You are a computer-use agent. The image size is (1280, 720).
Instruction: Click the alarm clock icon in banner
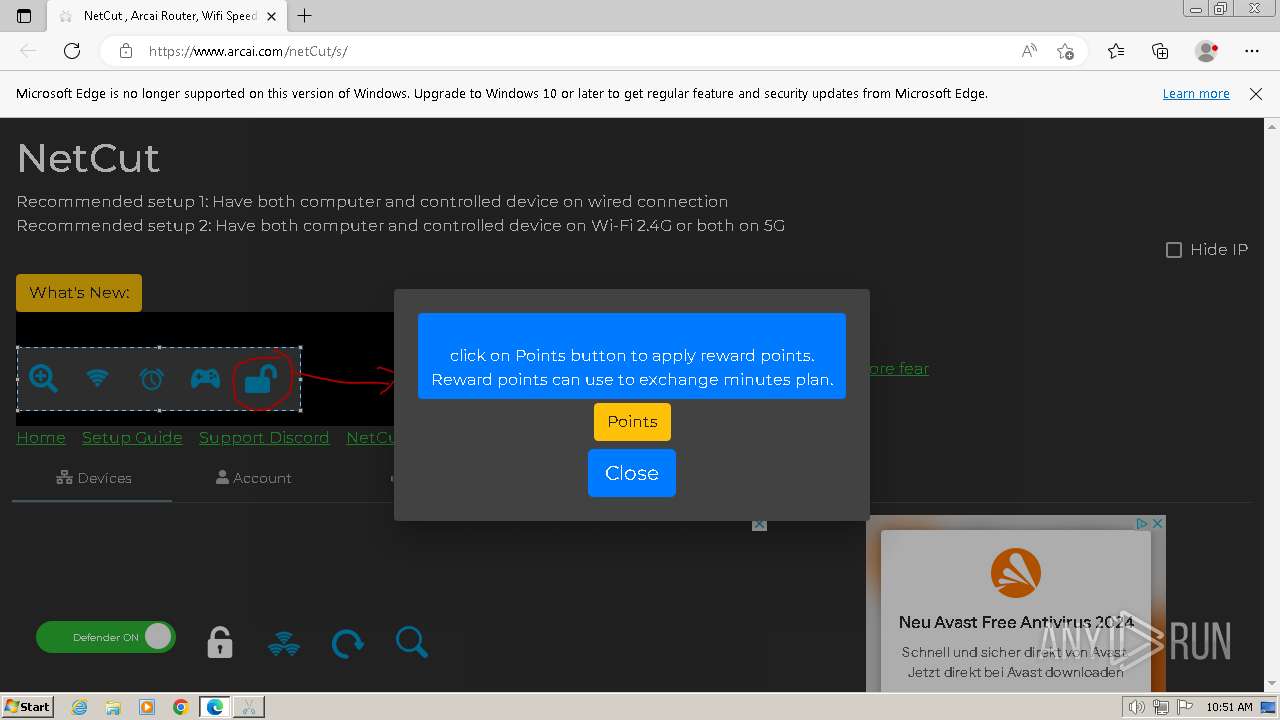click(151, 378)
